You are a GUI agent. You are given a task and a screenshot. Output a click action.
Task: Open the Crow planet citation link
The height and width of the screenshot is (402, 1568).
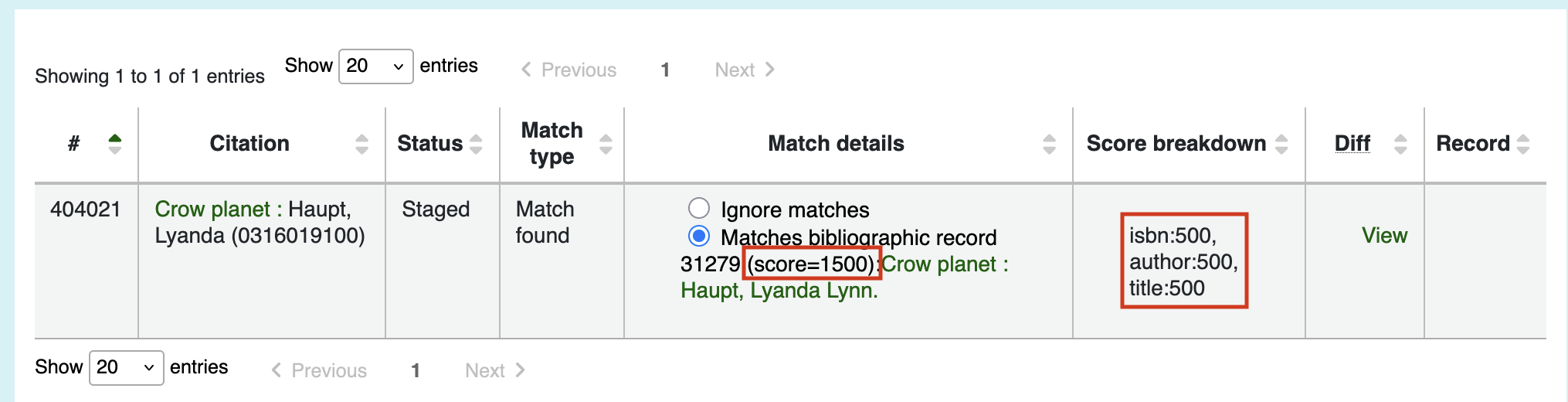click(x=212, y=209)
